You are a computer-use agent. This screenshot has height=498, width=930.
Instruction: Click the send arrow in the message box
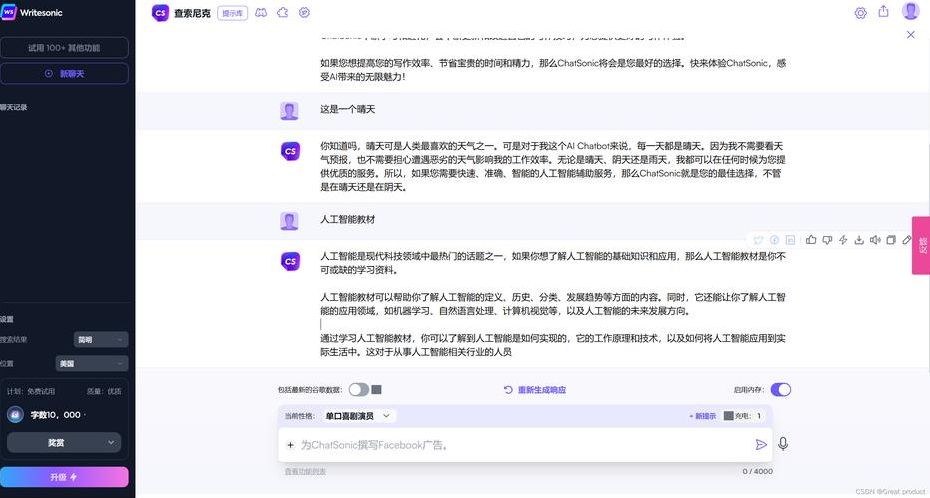point(761,445)
